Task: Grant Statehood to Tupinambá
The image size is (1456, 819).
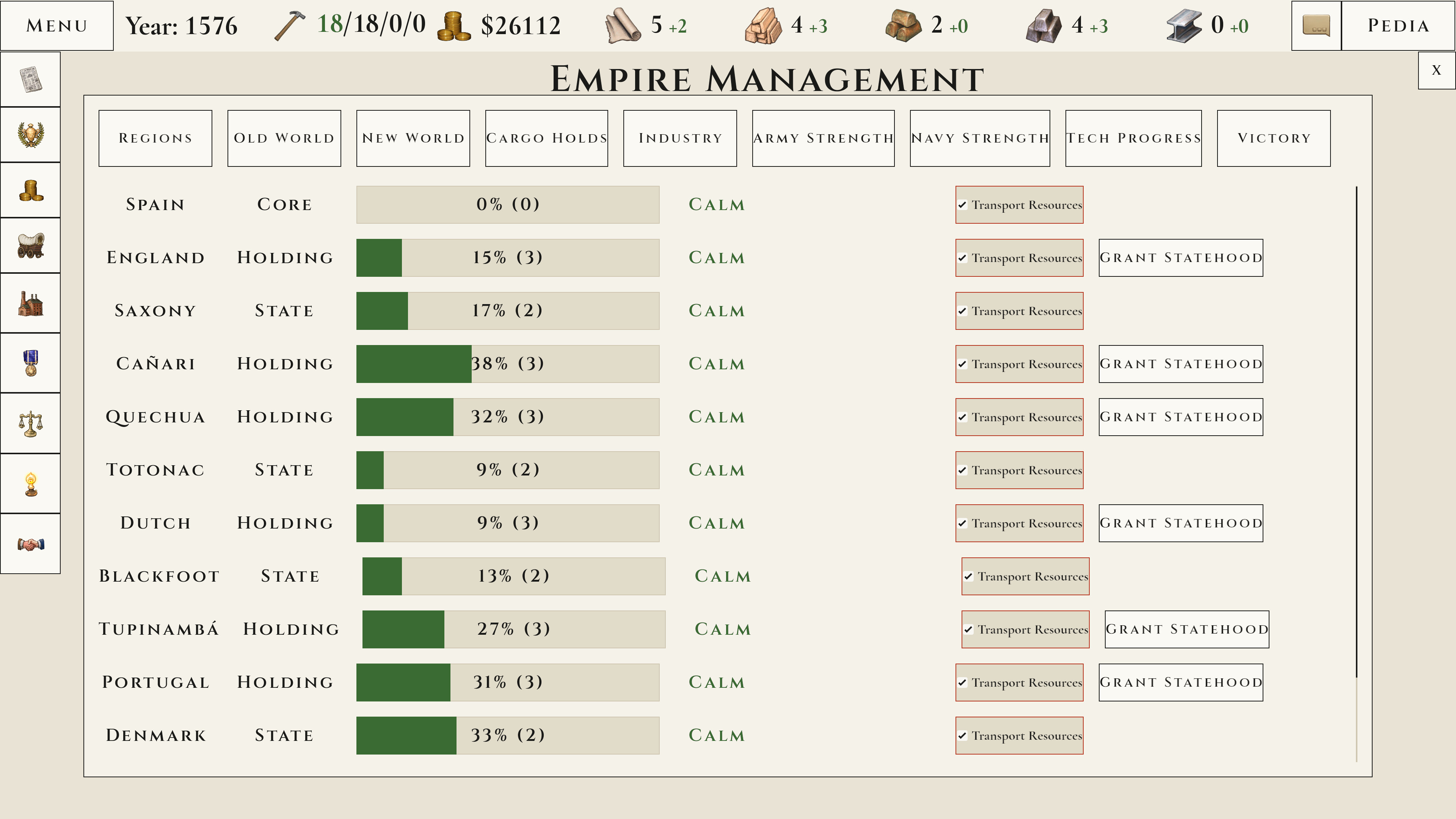Action: (x=1187, y=630)
